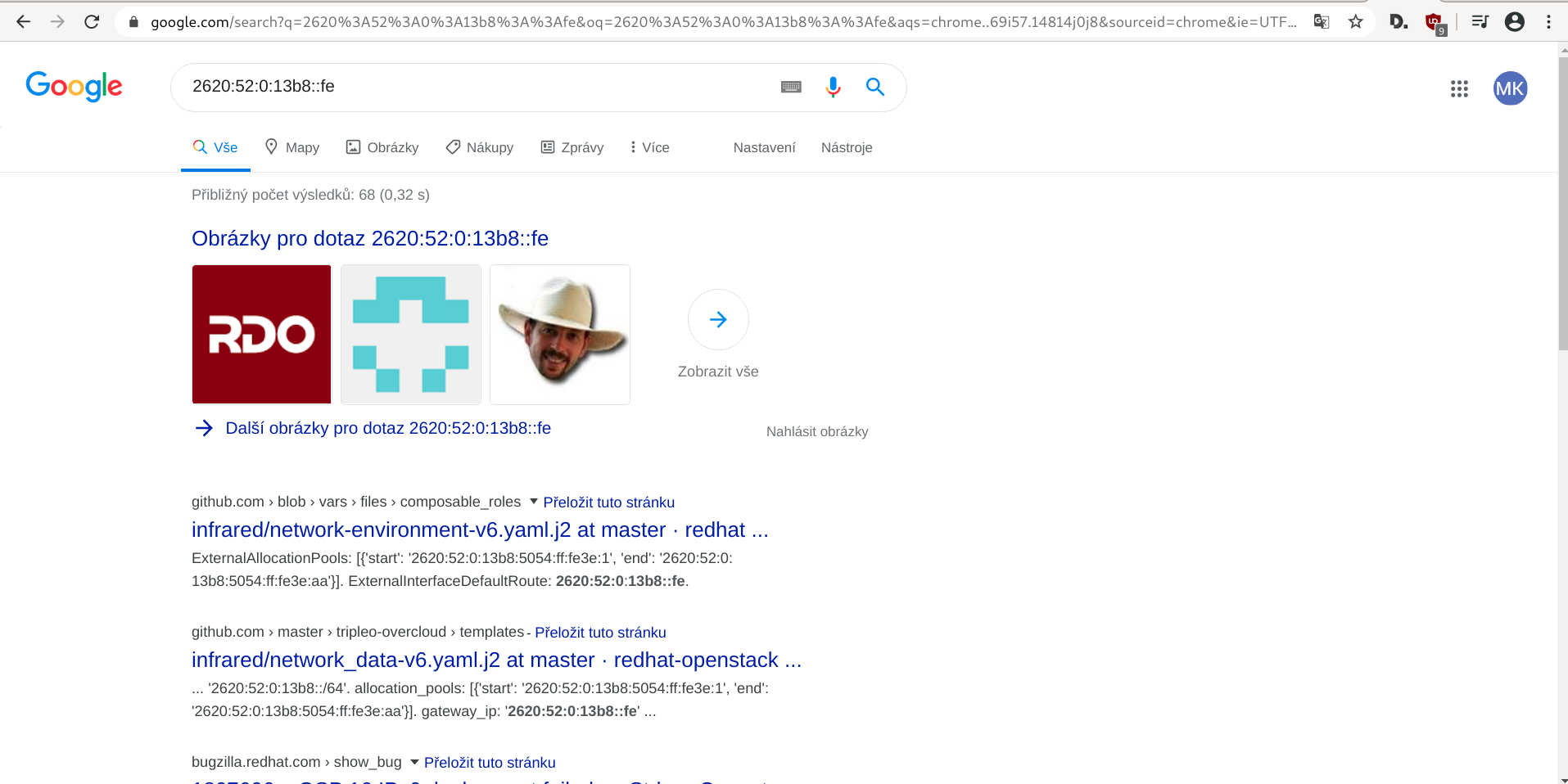The width and height of the screenshot is (1568, 784).
Task: Open Google apps grid
Action: 1459,88
